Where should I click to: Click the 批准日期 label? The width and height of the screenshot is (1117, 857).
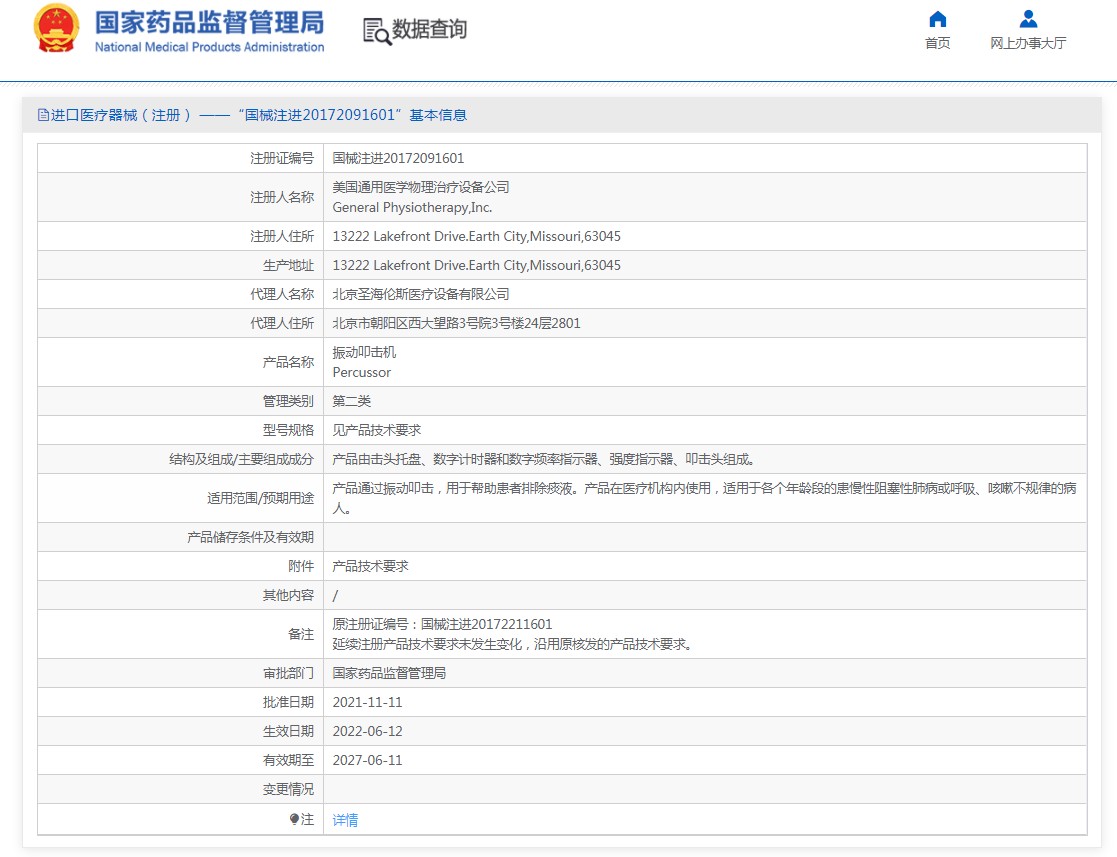coord(289,702)
